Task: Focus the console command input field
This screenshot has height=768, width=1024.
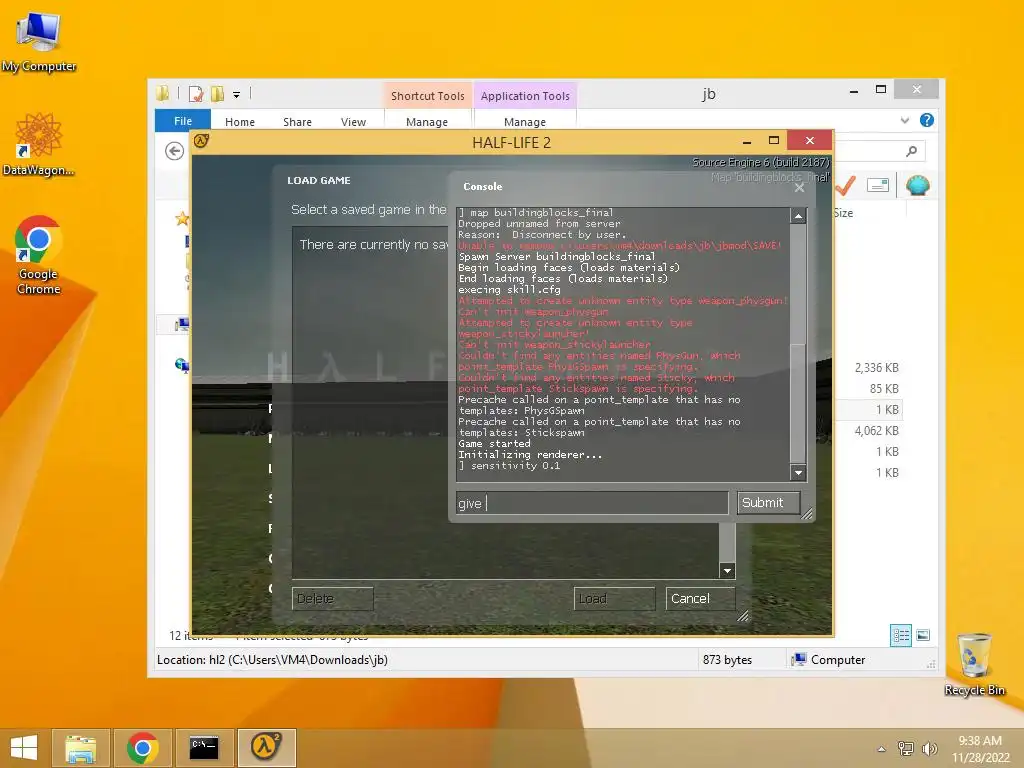Action: click(592, 503)
